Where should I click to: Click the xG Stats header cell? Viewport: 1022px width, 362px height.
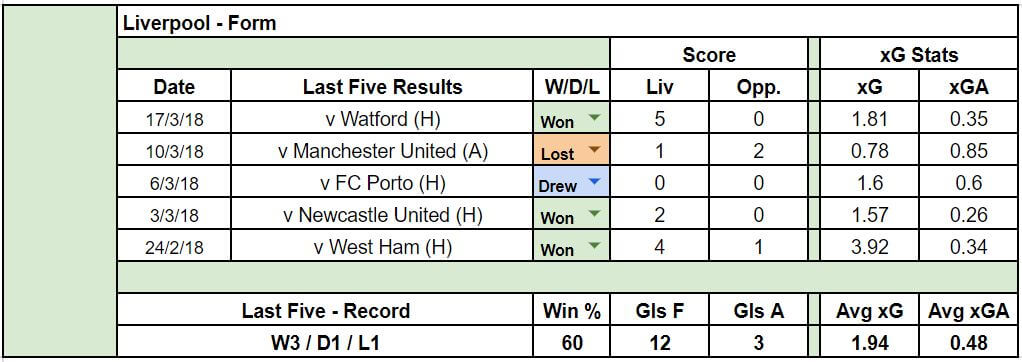click(x=919, y=55)
